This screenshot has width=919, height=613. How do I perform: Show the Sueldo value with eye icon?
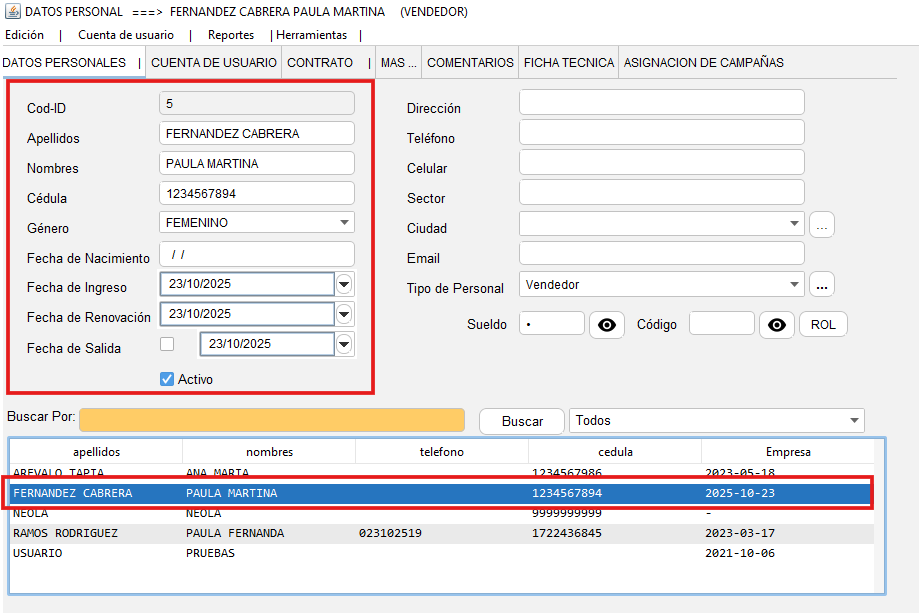click(607, 324)
